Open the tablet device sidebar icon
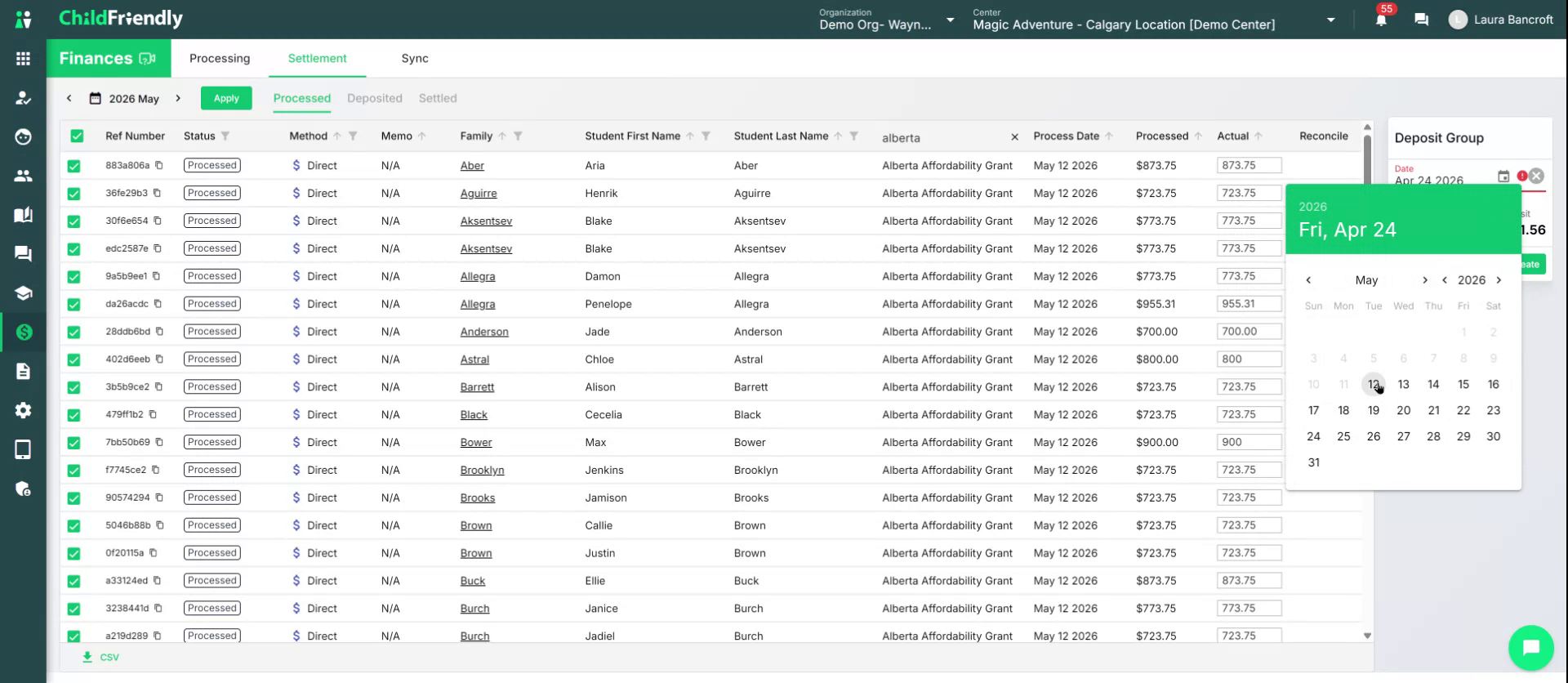The image size is (1568, 683). click(23, 449)
